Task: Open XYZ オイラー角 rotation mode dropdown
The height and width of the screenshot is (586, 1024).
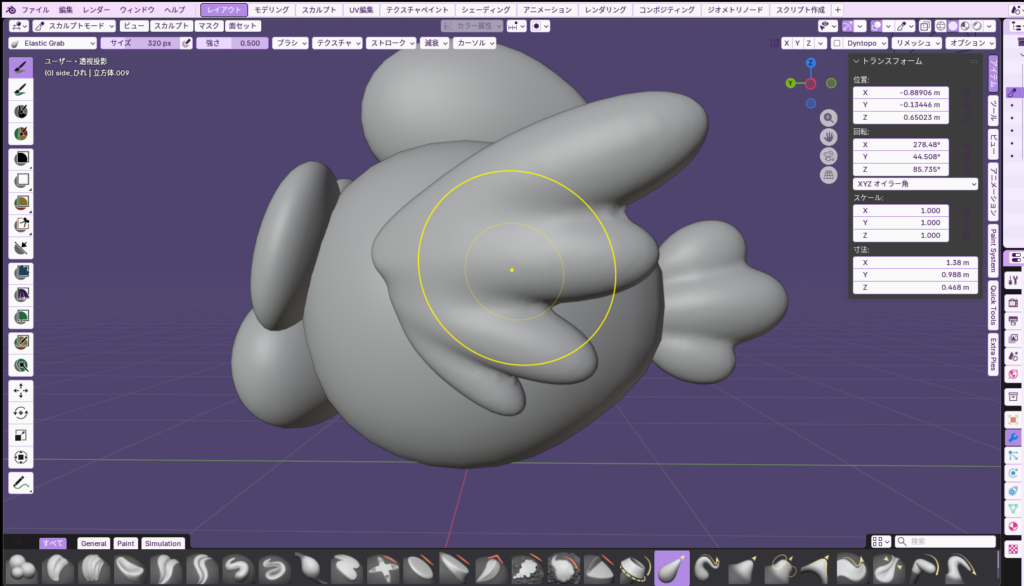Action: click(x=914, y=184)
